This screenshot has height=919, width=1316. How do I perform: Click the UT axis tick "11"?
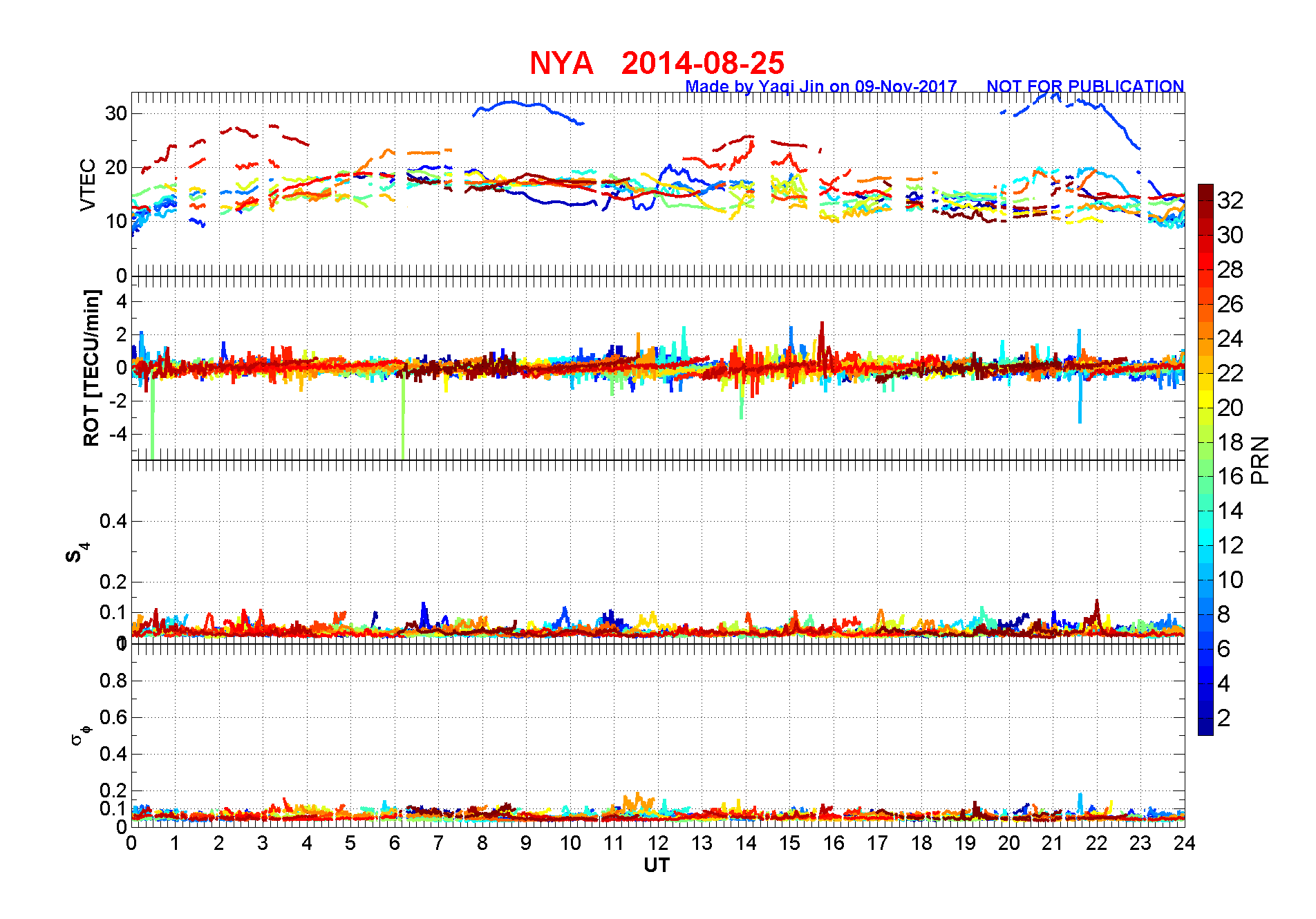(614, 843)
